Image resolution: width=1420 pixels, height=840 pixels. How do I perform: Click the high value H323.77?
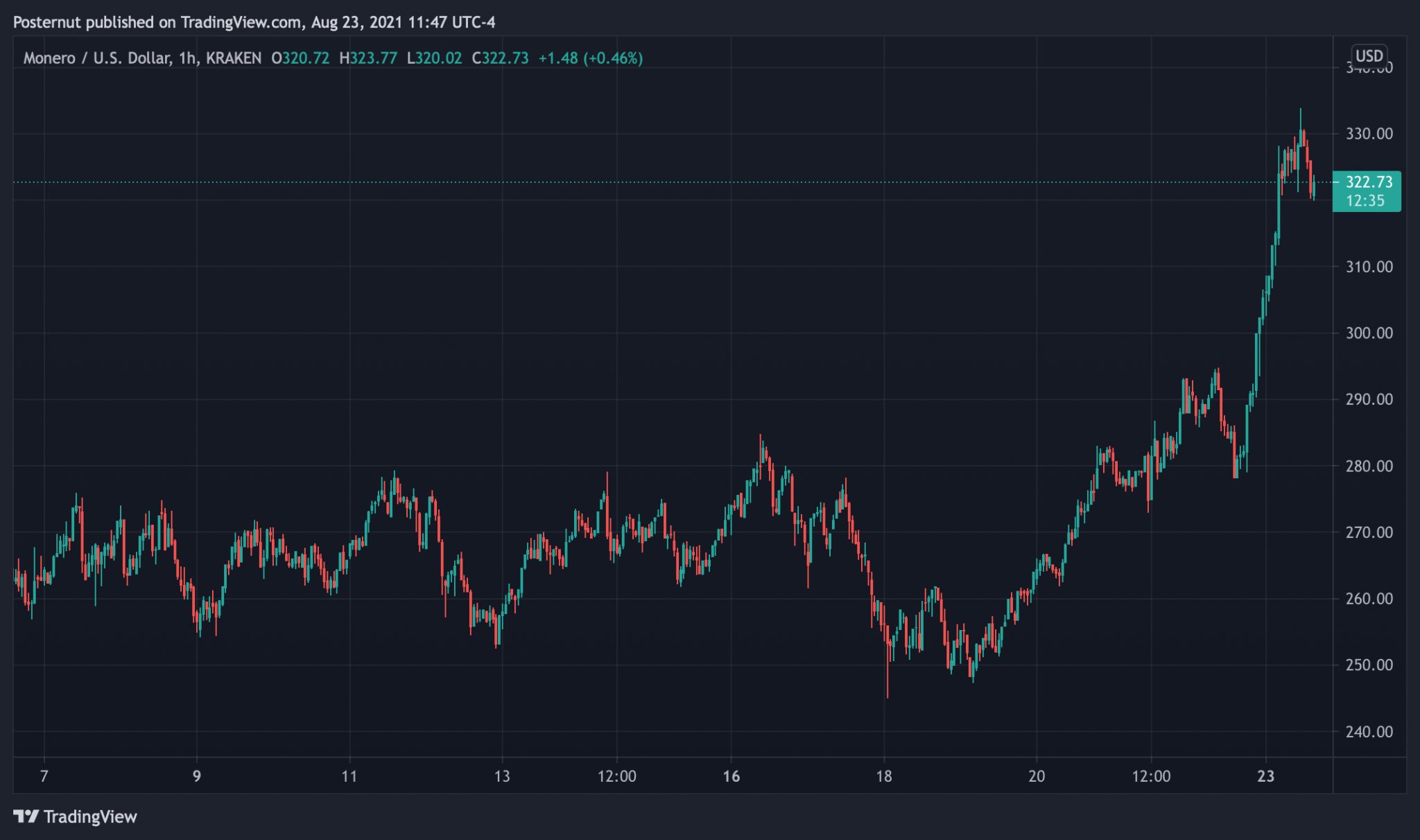pos(368,58)
